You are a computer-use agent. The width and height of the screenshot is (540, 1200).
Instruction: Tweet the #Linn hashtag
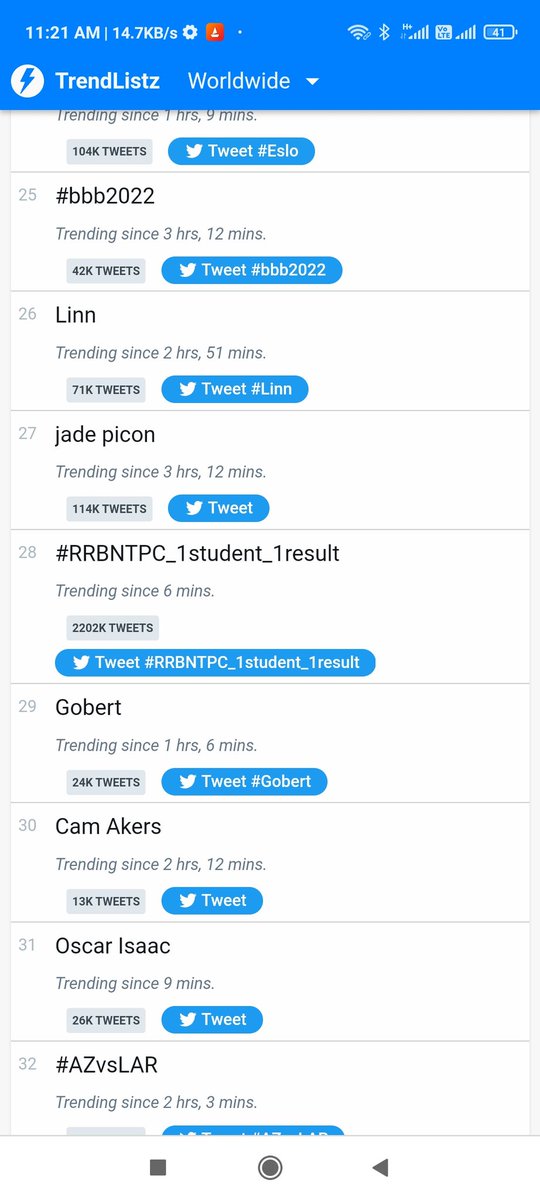[x=235, y=389]
